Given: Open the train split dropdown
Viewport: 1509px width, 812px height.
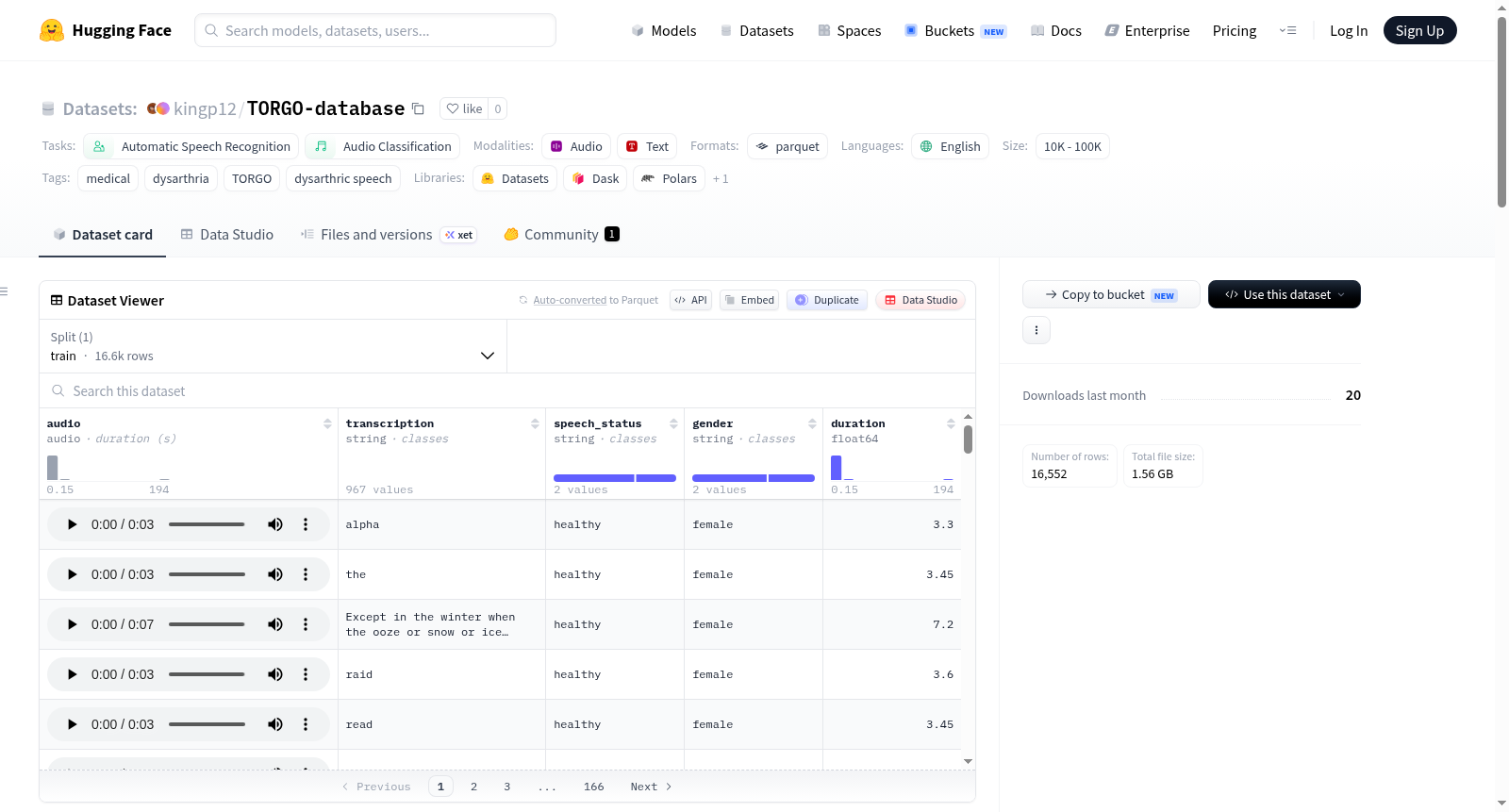Looking at the screenshot, I should click(273, 346).
